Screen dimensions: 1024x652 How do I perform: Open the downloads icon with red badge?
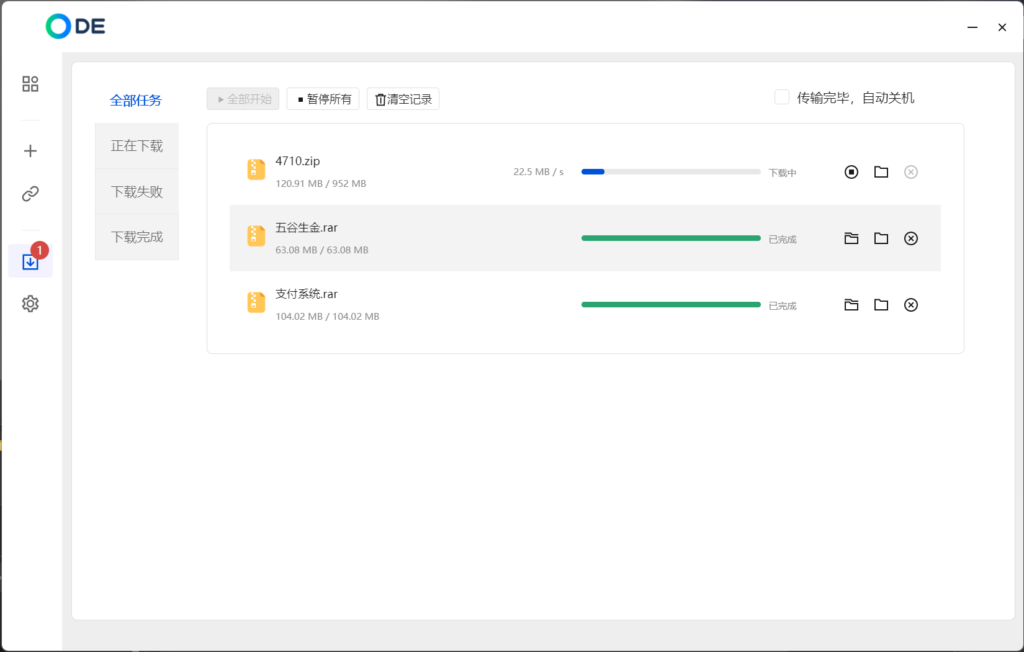tap(30, 262)
